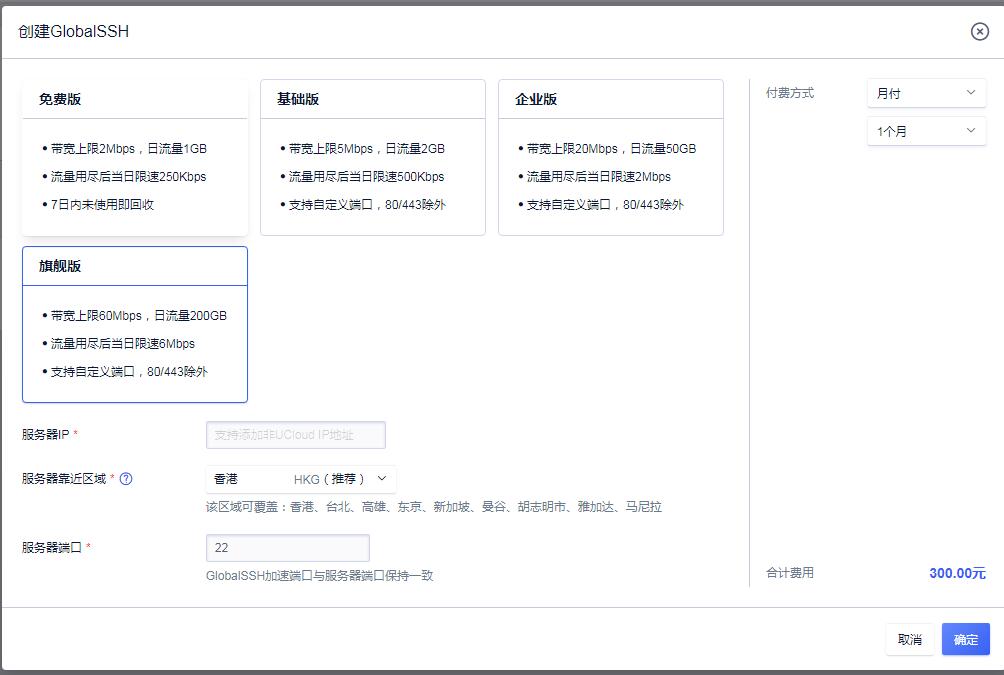
Task: Click 带宽上限2Mbps，日流量1GB text
Action: pos(129,149)
